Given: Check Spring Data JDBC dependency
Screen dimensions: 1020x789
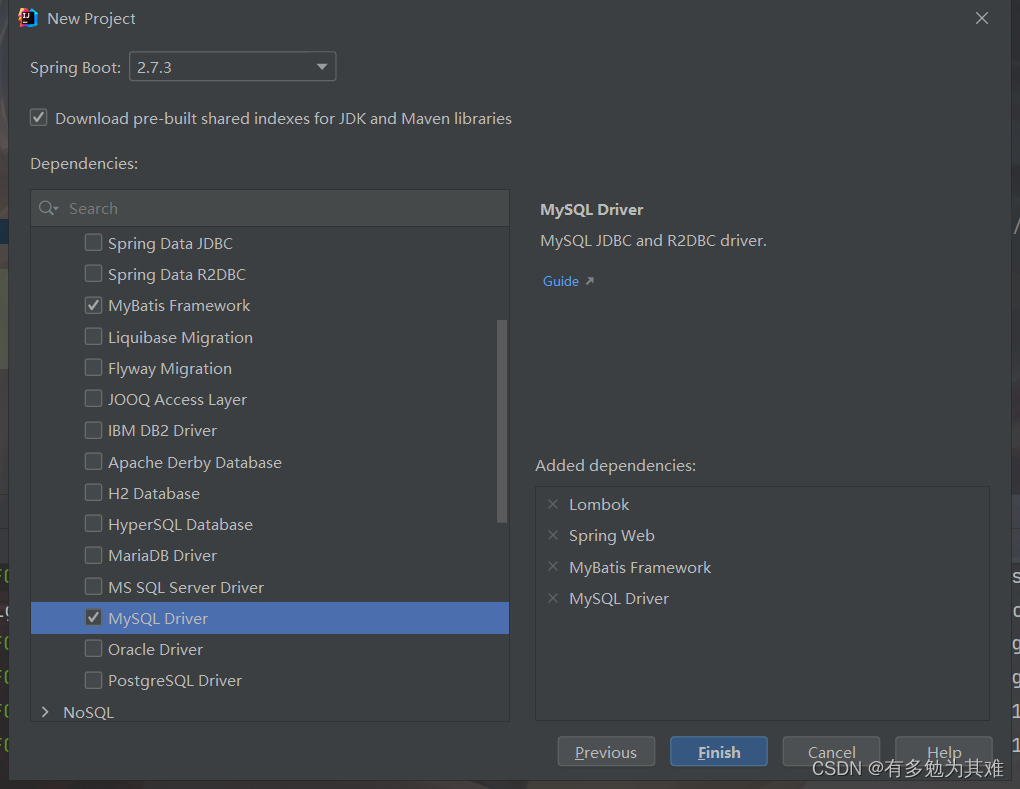Looking at the screenshot, I should pyautogui.click(x=93, y=243).
